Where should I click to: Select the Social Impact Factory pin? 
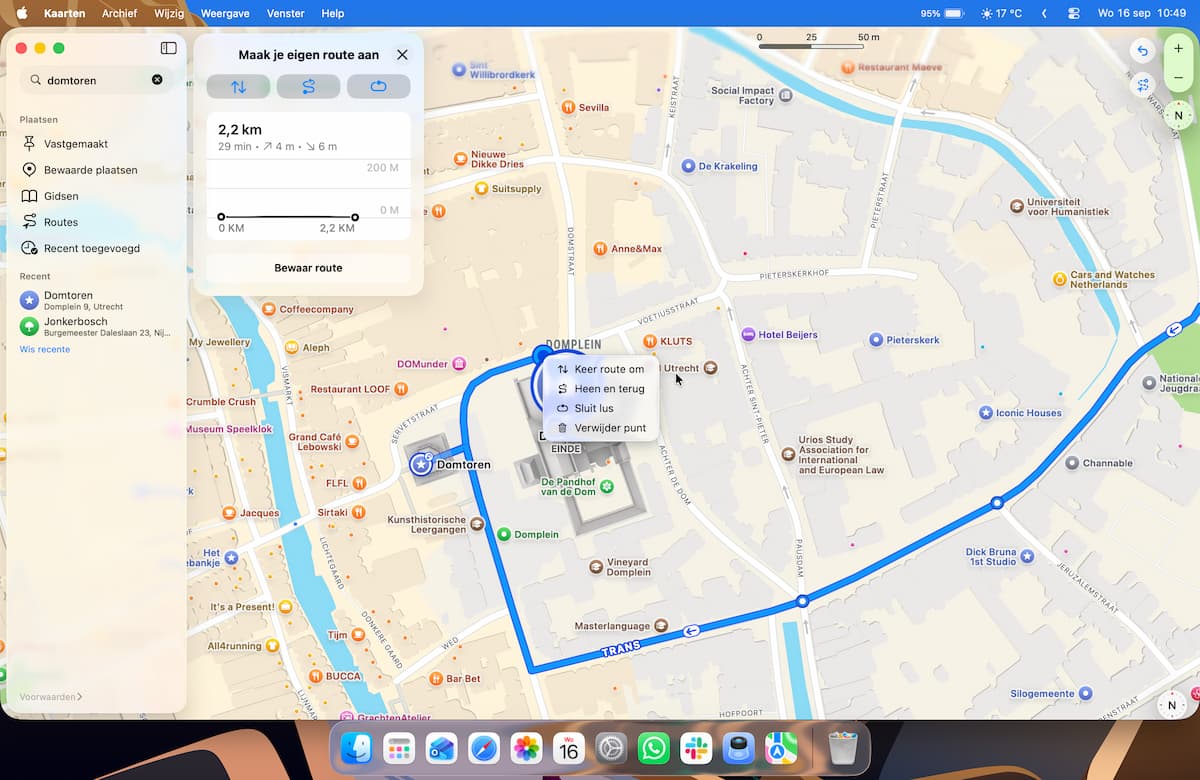(786, 95)
